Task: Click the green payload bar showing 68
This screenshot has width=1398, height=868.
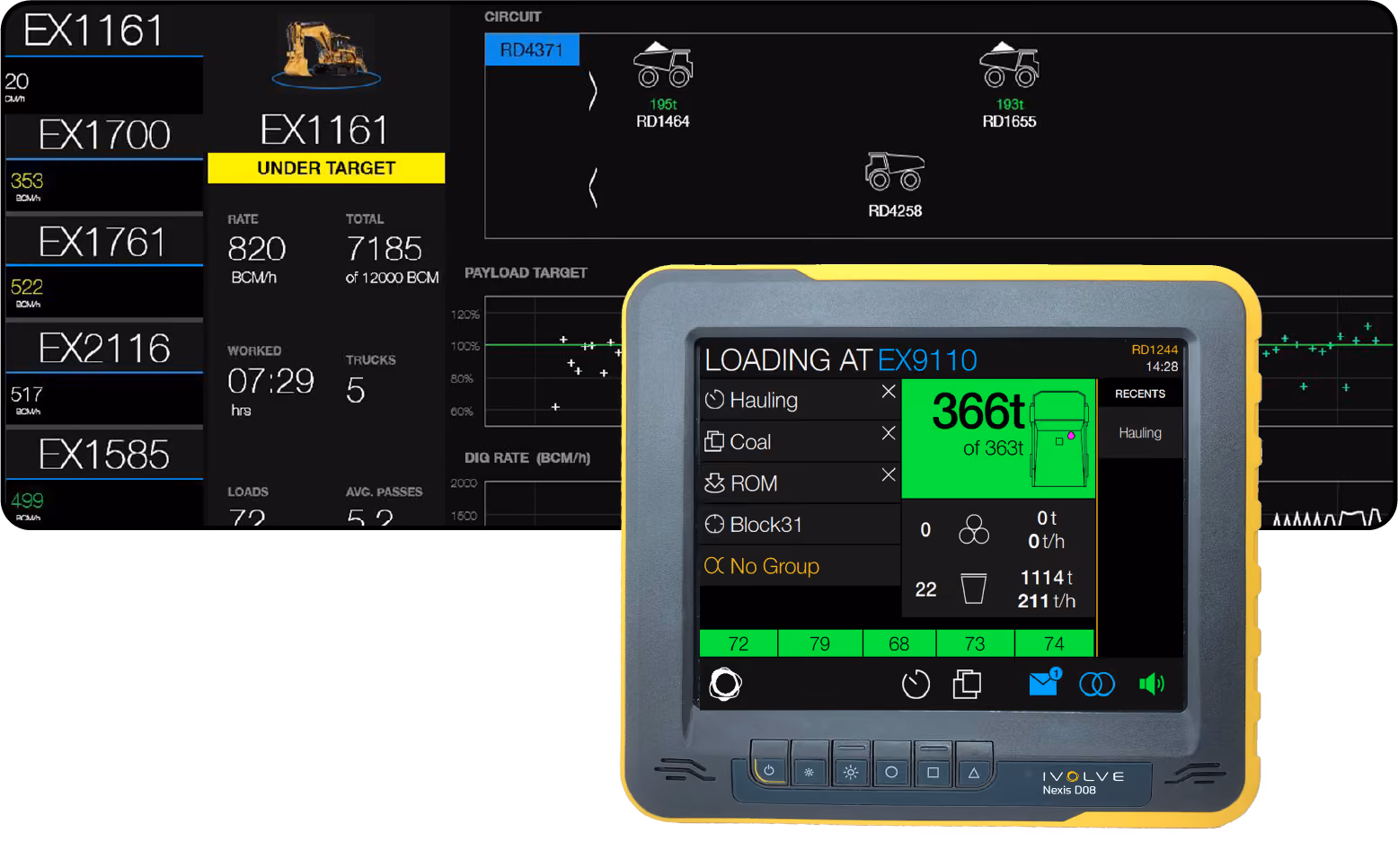Action: coord(898,643)
